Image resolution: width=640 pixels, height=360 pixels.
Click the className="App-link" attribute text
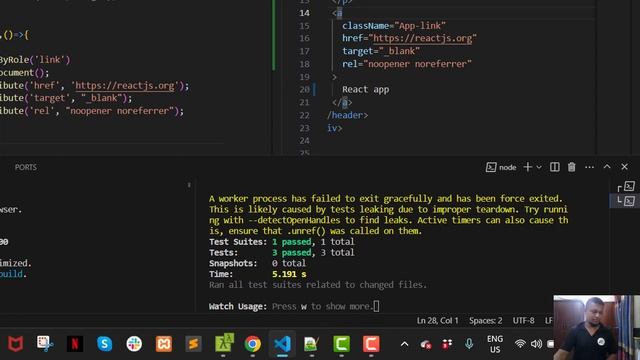pos(394,26)
